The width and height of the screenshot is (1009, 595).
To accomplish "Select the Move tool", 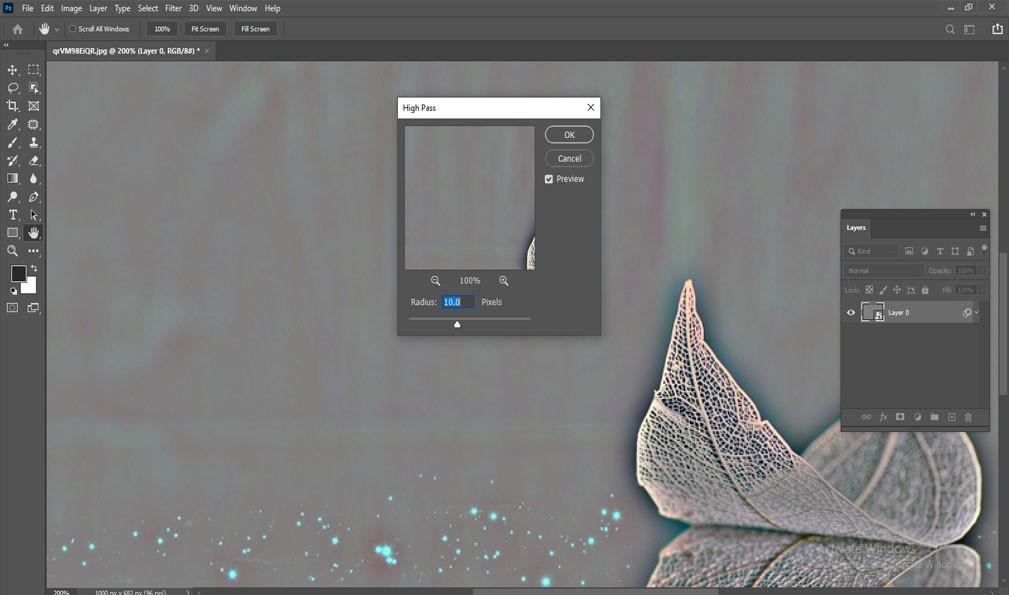I will [12, 69].
